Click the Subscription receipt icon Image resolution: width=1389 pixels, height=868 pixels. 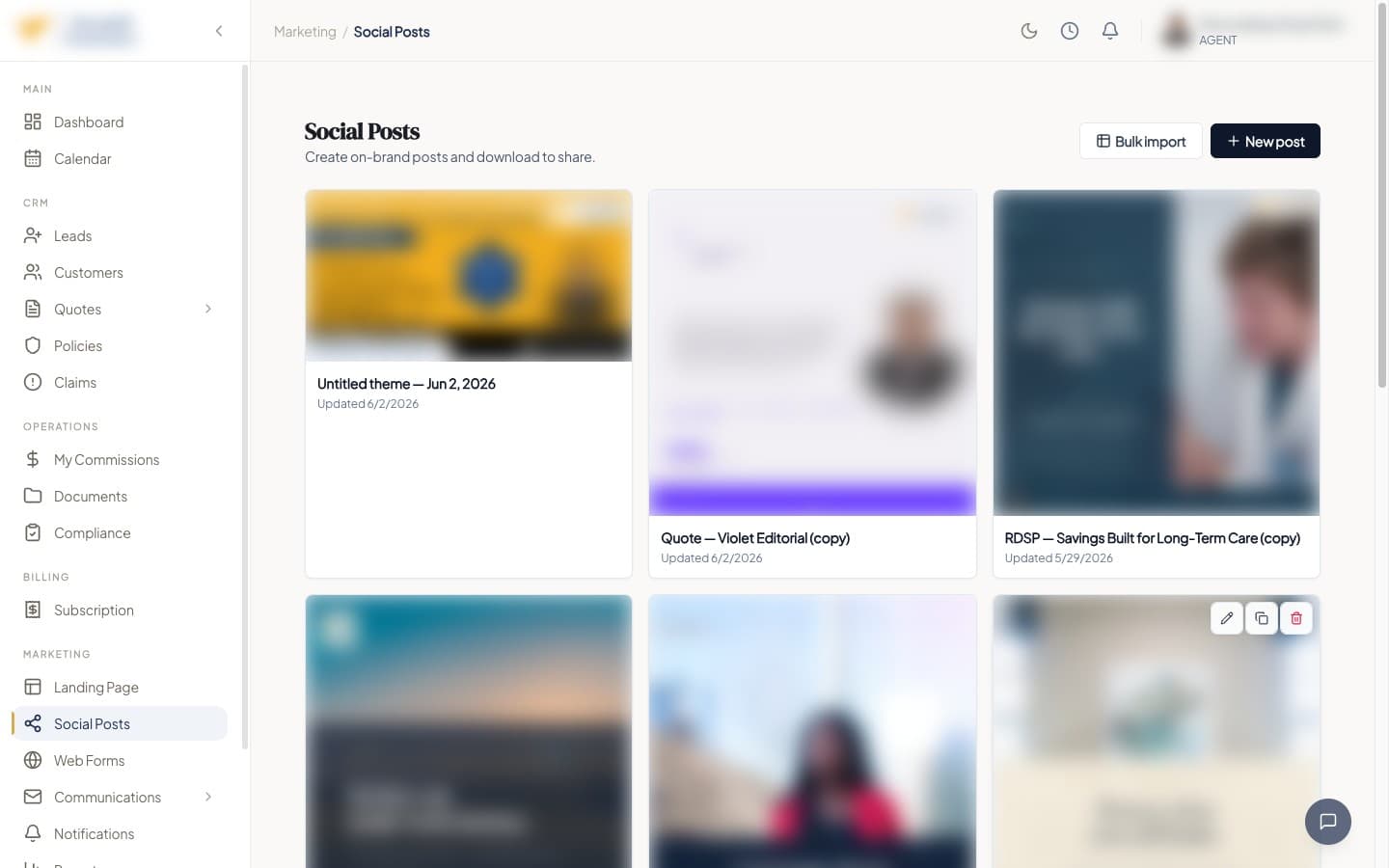(33, 610)
